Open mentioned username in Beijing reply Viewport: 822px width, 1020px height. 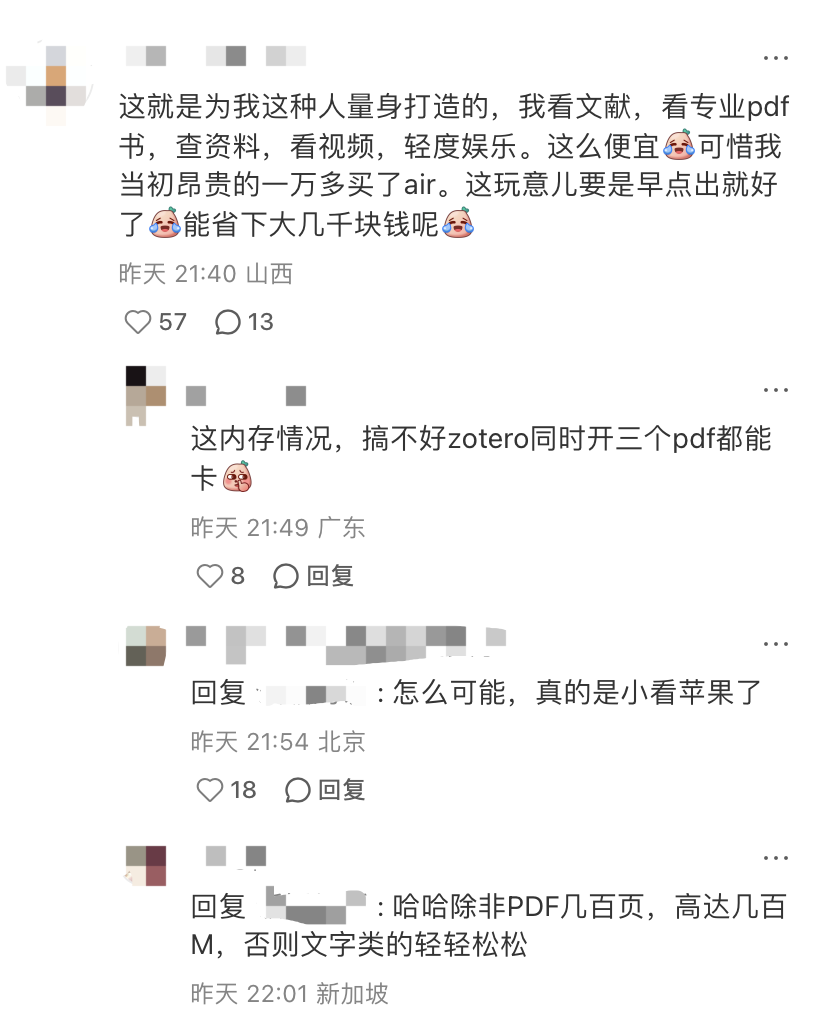[311, 693]
